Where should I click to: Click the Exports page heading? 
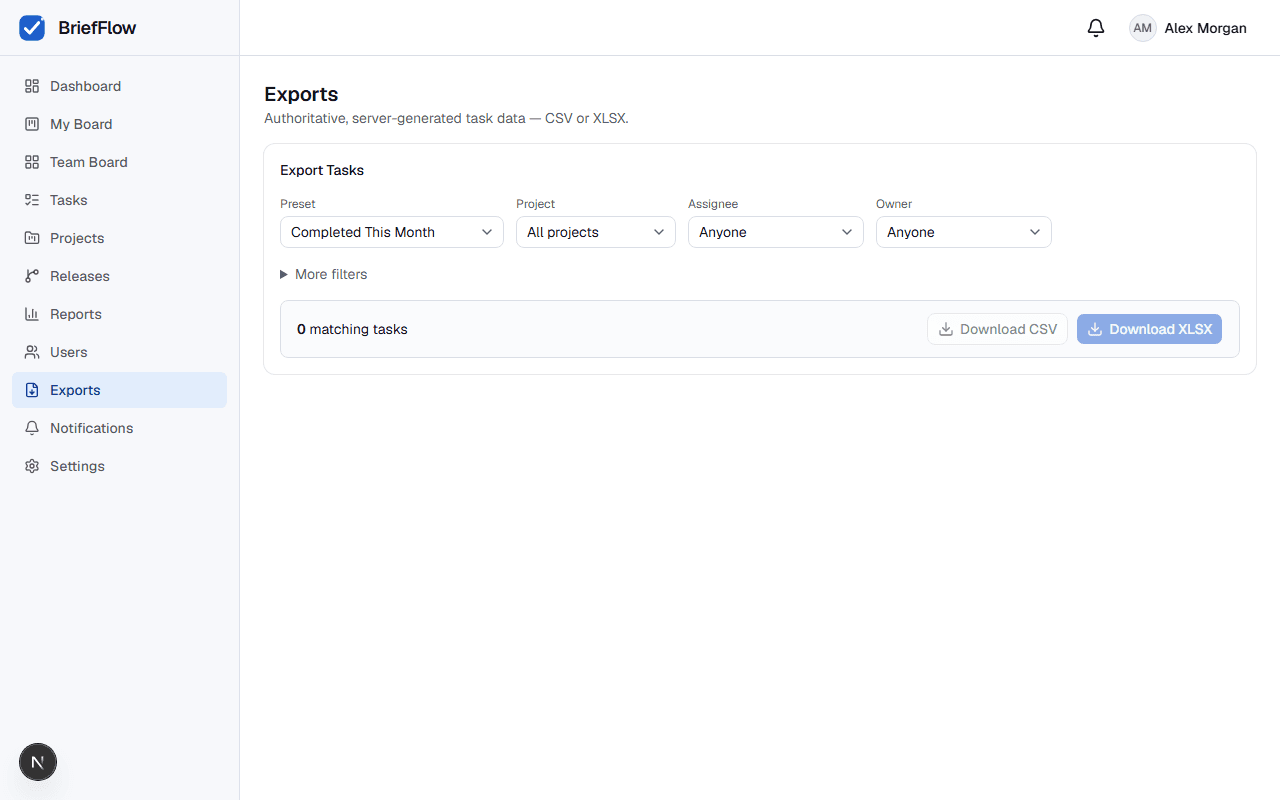pos(301,94)
